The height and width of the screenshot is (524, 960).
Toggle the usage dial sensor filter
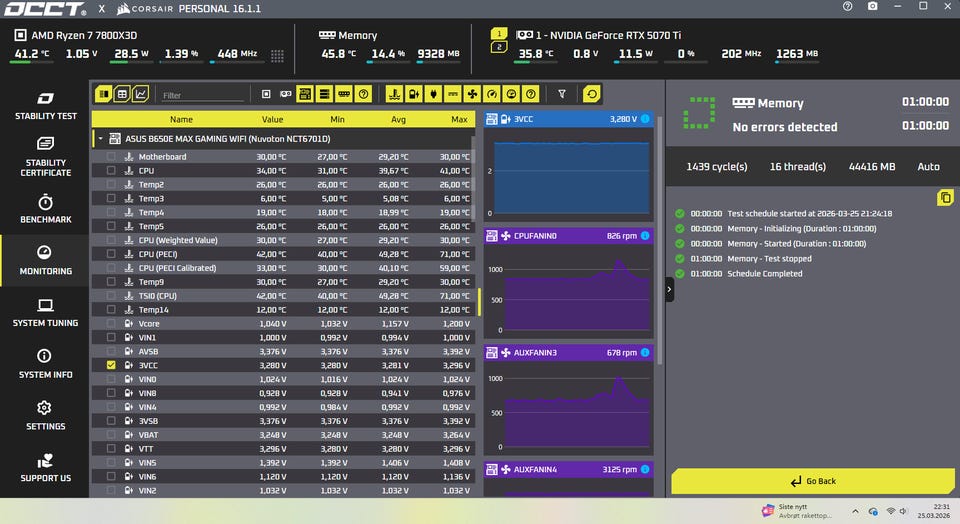[x=511, y=94]
